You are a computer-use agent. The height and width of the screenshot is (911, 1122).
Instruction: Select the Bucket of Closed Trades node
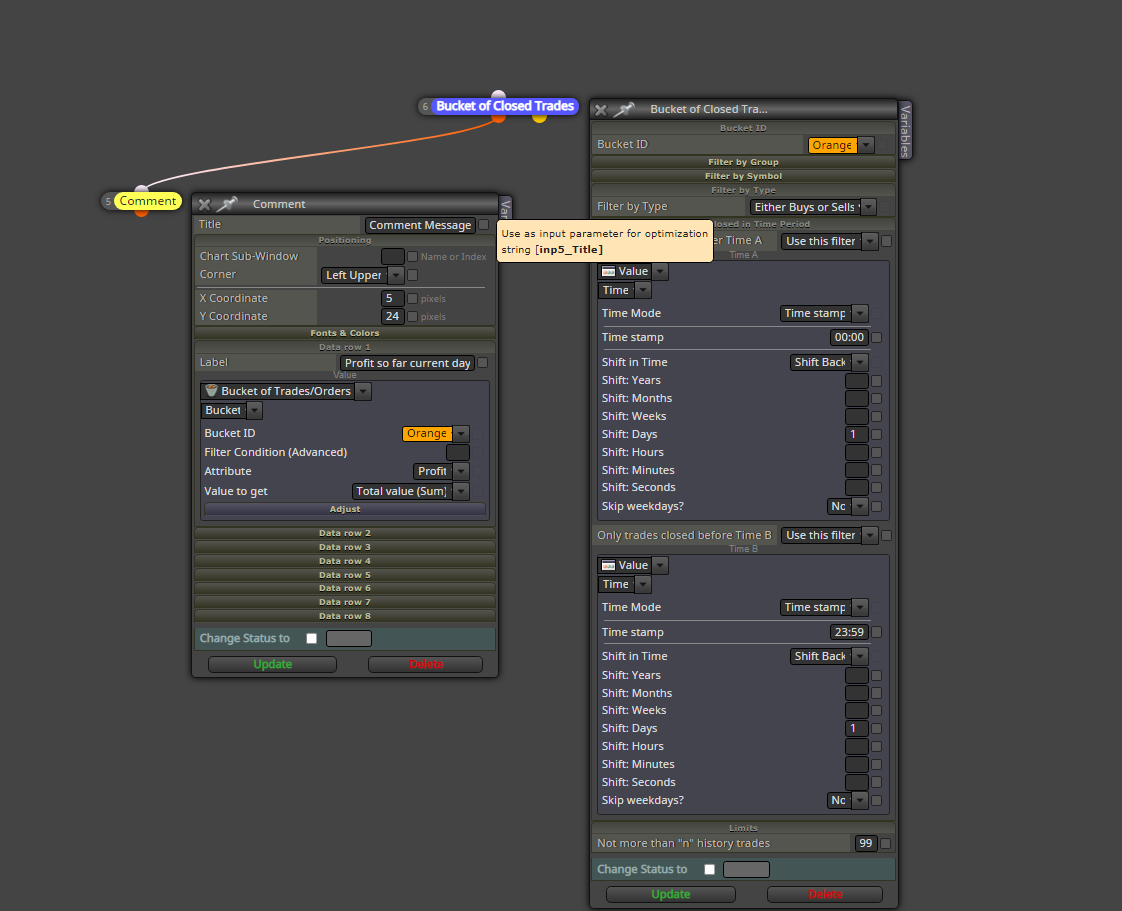click(504, 106)
